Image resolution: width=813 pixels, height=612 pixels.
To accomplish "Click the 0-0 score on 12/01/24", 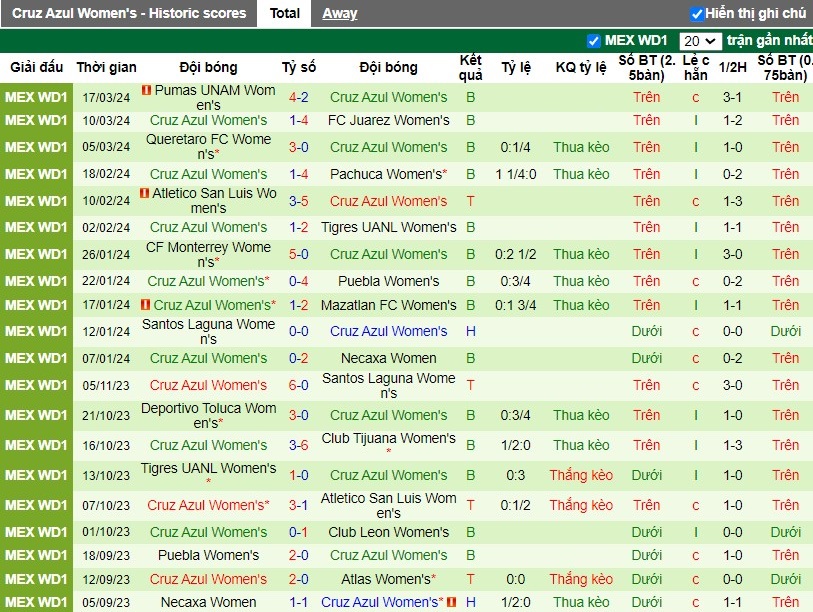I will (299, 331).
